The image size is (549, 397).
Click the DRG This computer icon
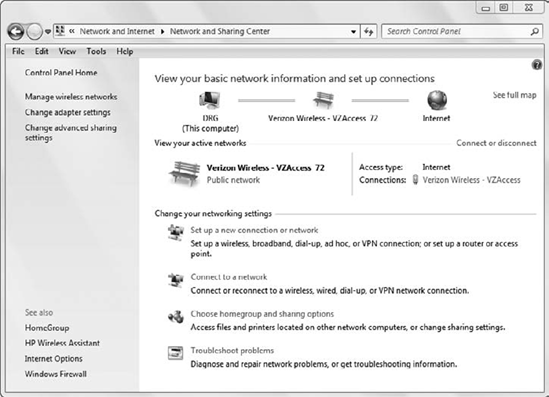[x=210, y=100]
